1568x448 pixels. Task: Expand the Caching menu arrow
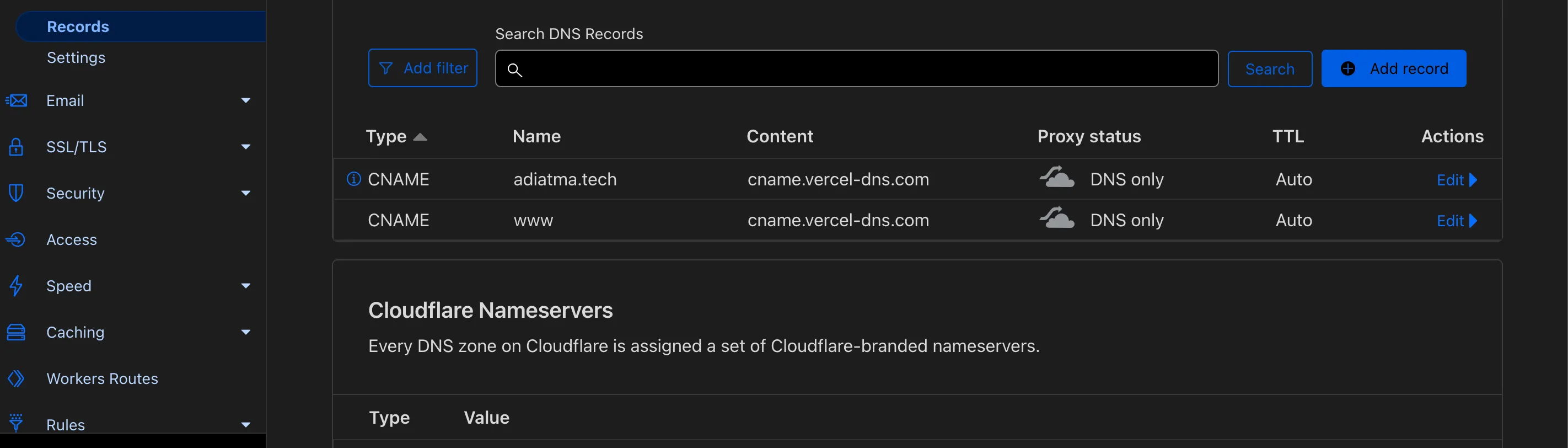click(246, 332)
